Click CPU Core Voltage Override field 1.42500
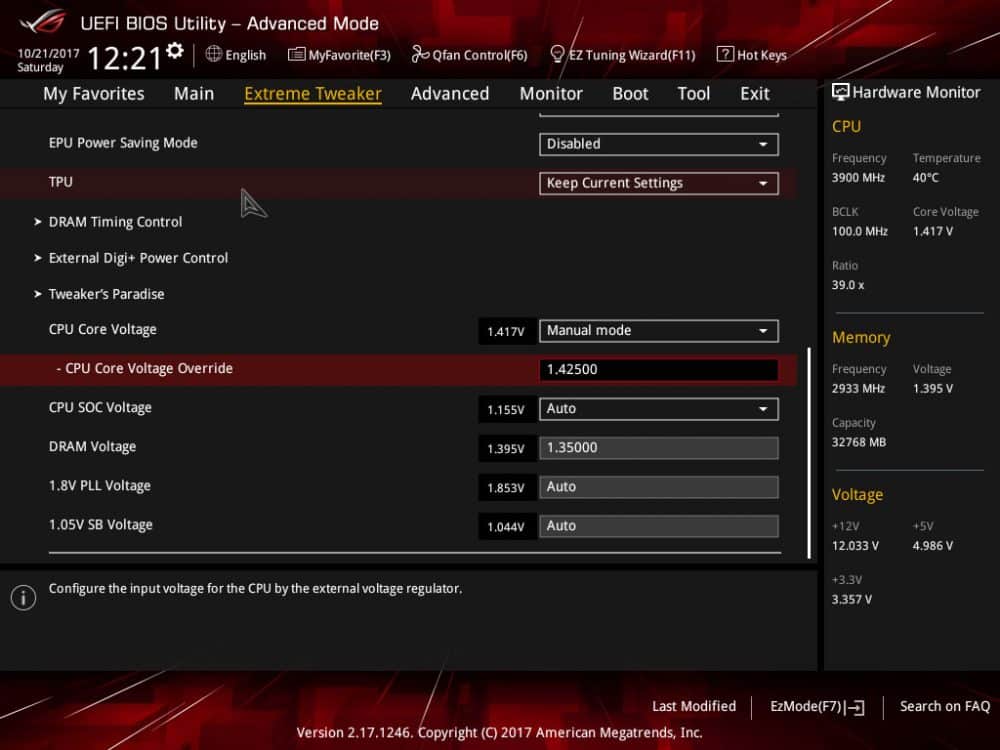Image resolution: width=1000 pixels, height=750 pixels. (659, 369)
